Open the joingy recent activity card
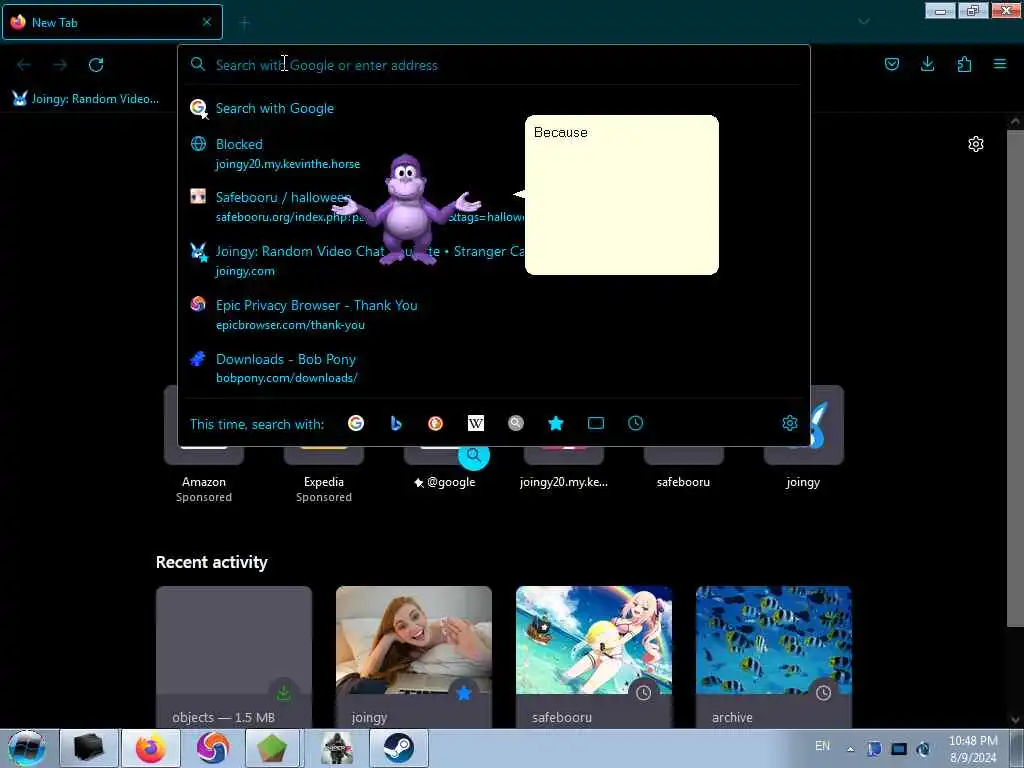1024x768 pixels. (414, 656)
